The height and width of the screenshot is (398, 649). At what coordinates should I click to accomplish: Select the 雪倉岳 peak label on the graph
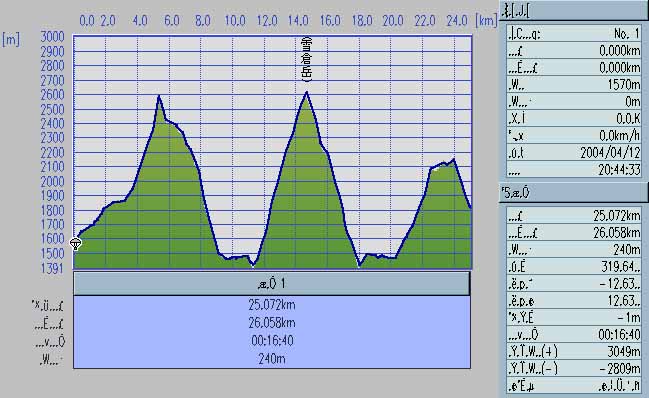tap(306, 59)
